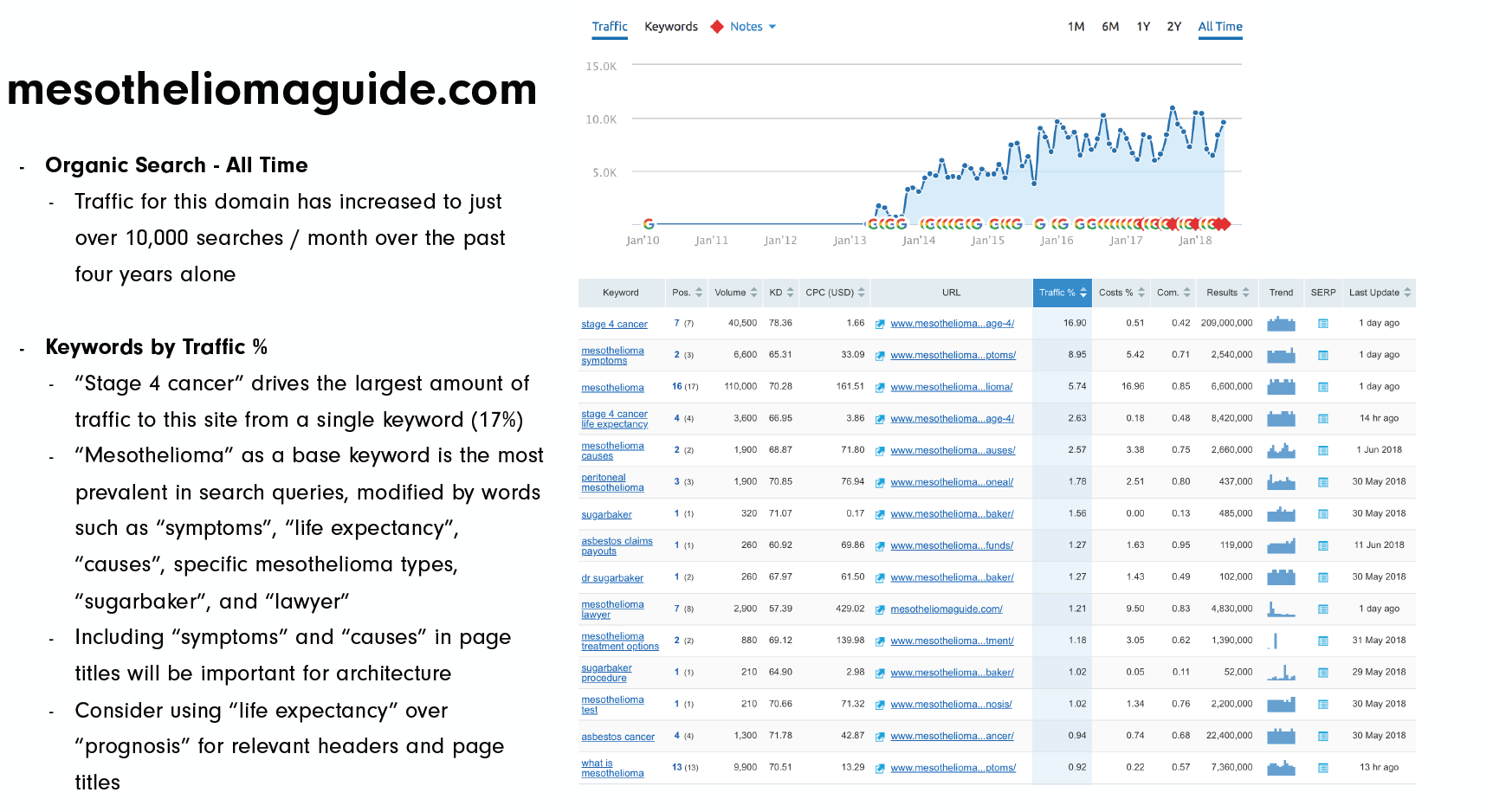View trend chart for sugarbaker procedure
The height and width of the screenshot is (812, 1493).
click(x=1281, y=673)
